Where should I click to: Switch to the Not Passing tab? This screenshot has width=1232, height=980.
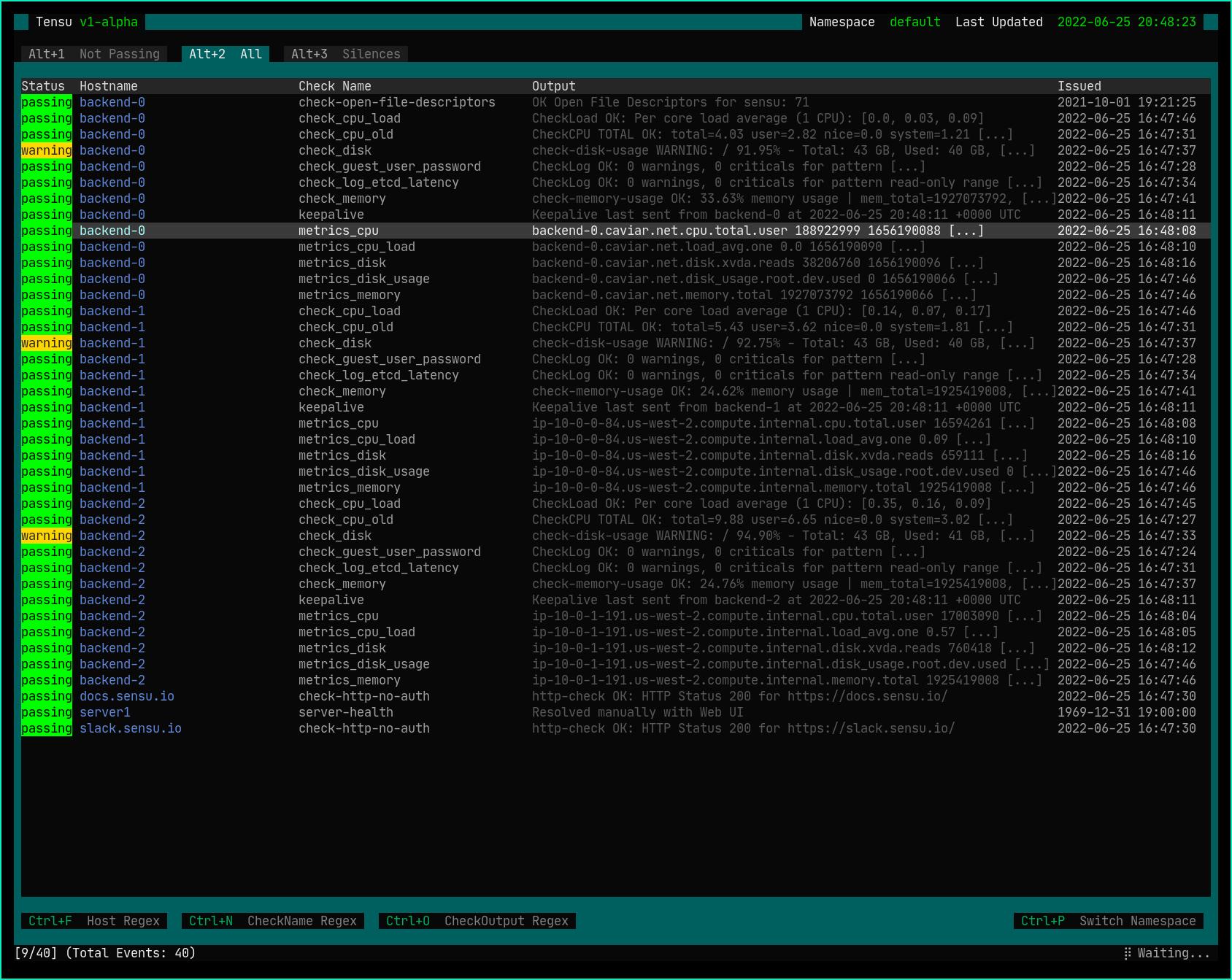pyautogui.click(x=94, y=54)
